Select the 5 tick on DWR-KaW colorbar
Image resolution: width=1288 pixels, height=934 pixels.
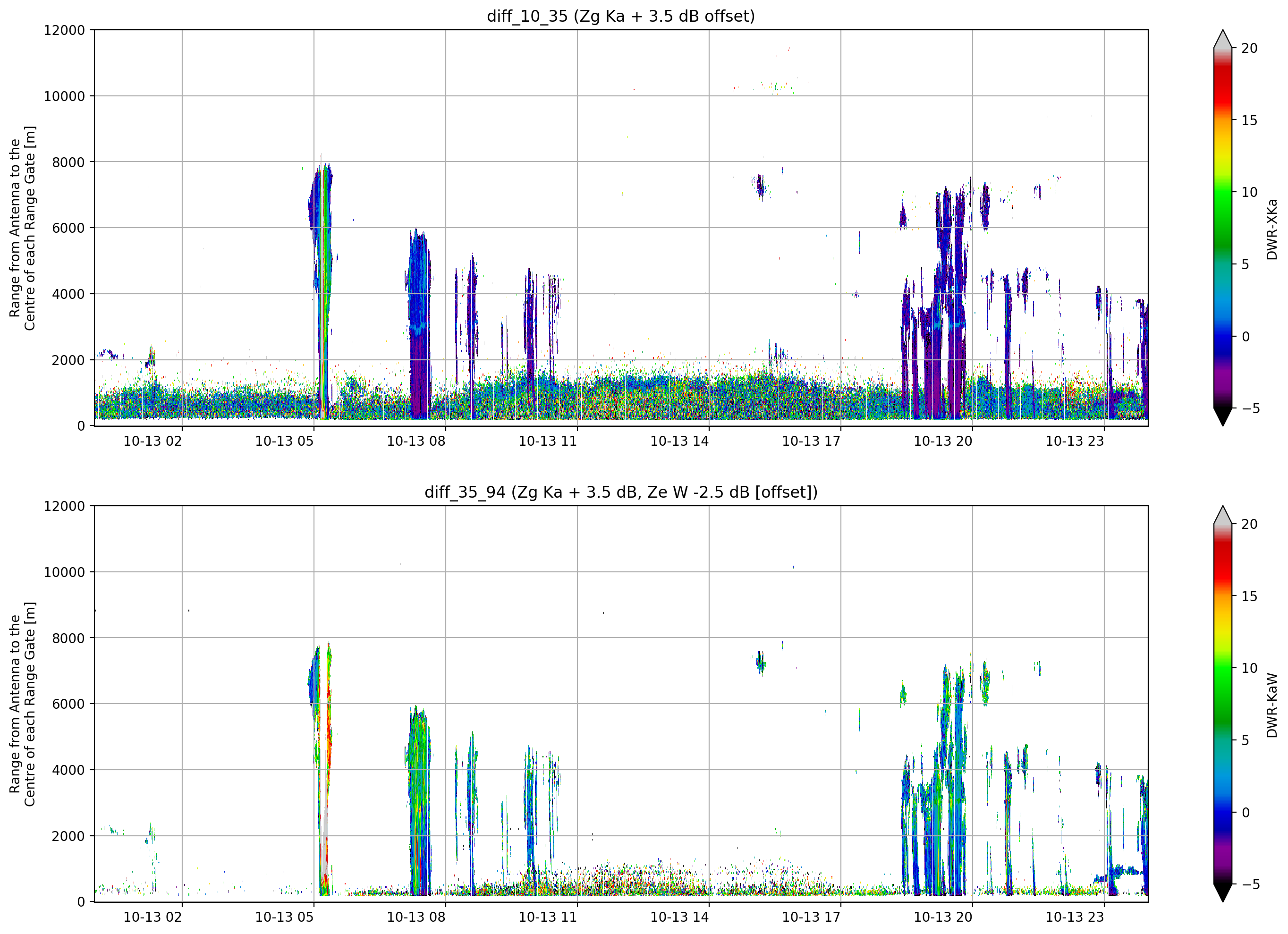[x=1246, y=740]
